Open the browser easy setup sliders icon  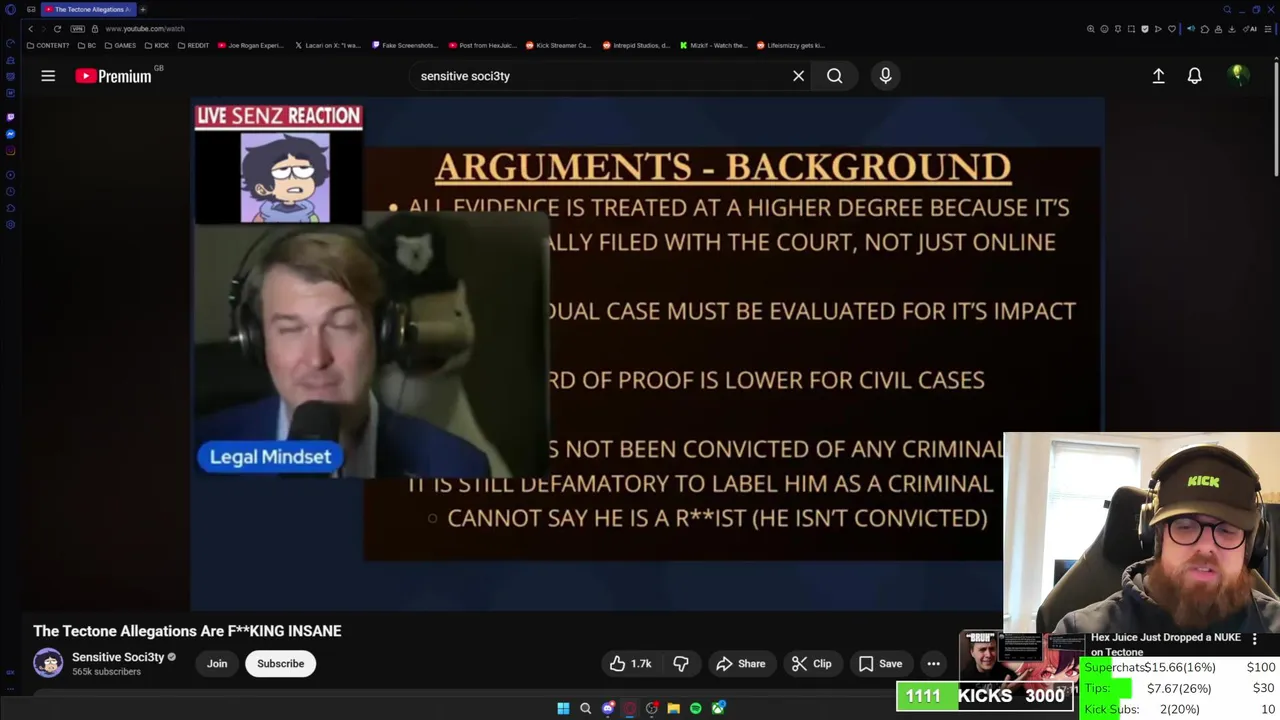1268,29
